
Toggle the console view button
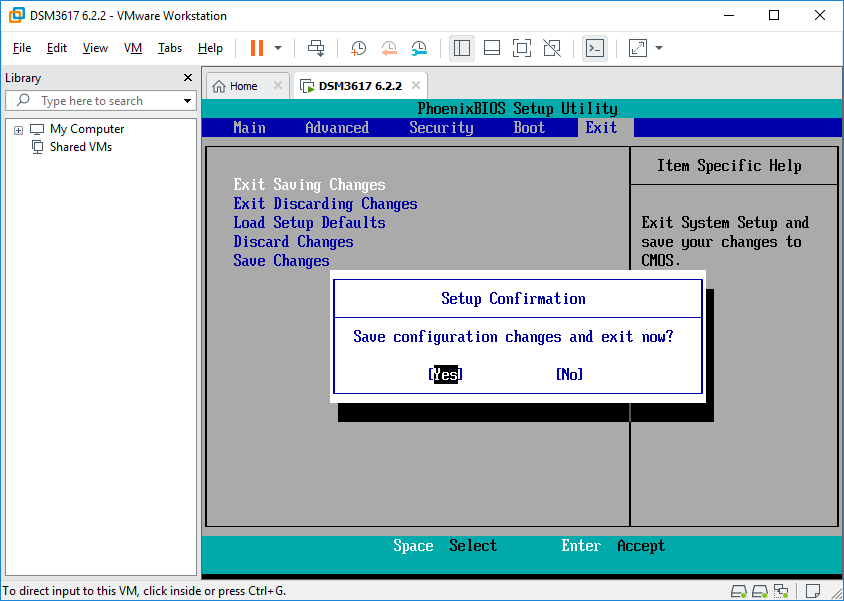click(x=595, y=48)
